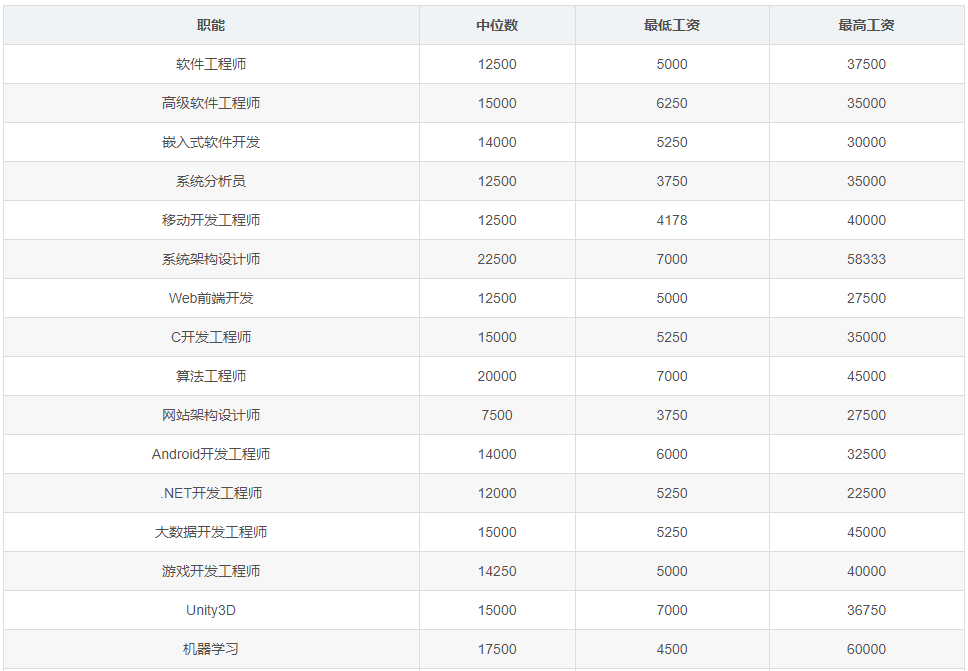The height and width of the screenshot is (671, 968).
Task: Click max salary 35000 for 系统分析员
Action: tap(866, 181)
